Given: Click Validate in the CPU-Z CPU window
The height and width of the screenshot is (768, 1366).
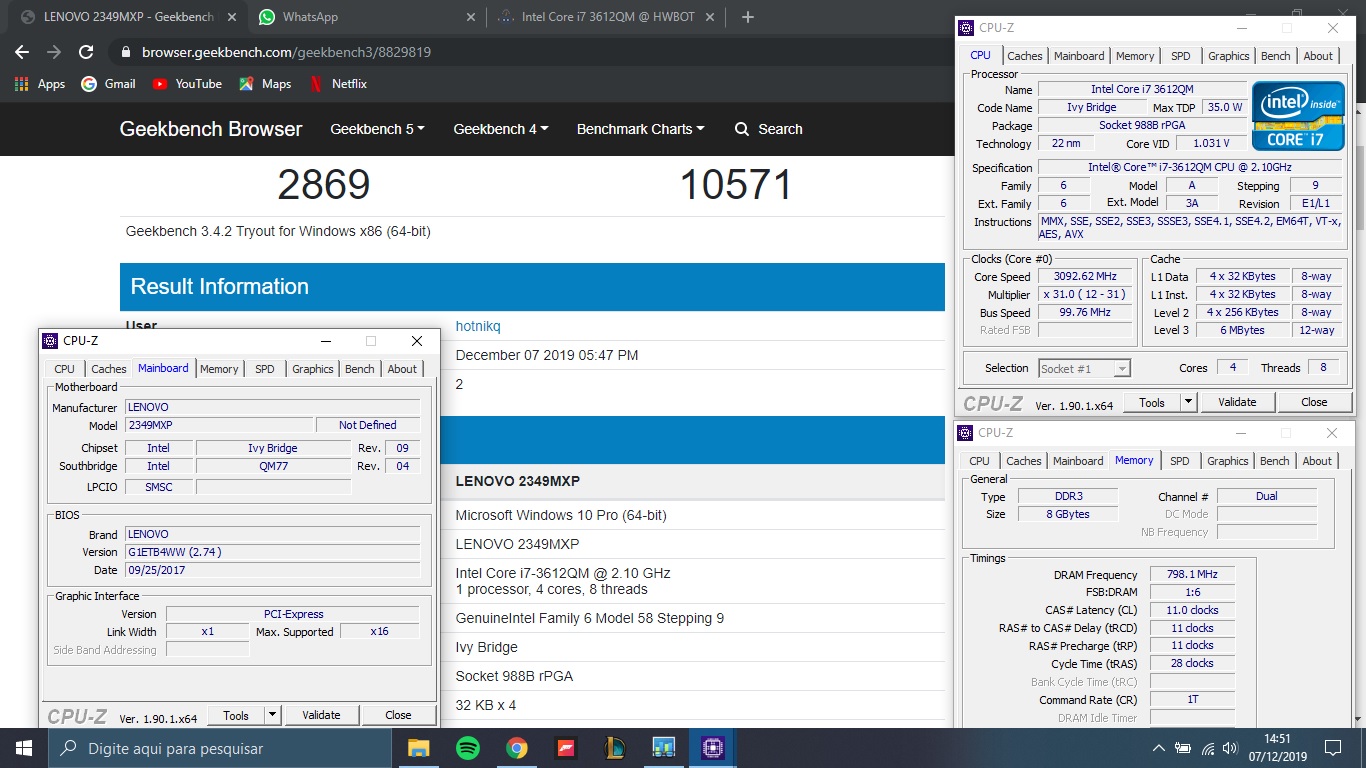Looking at the screenshot, I should 1237,402.
